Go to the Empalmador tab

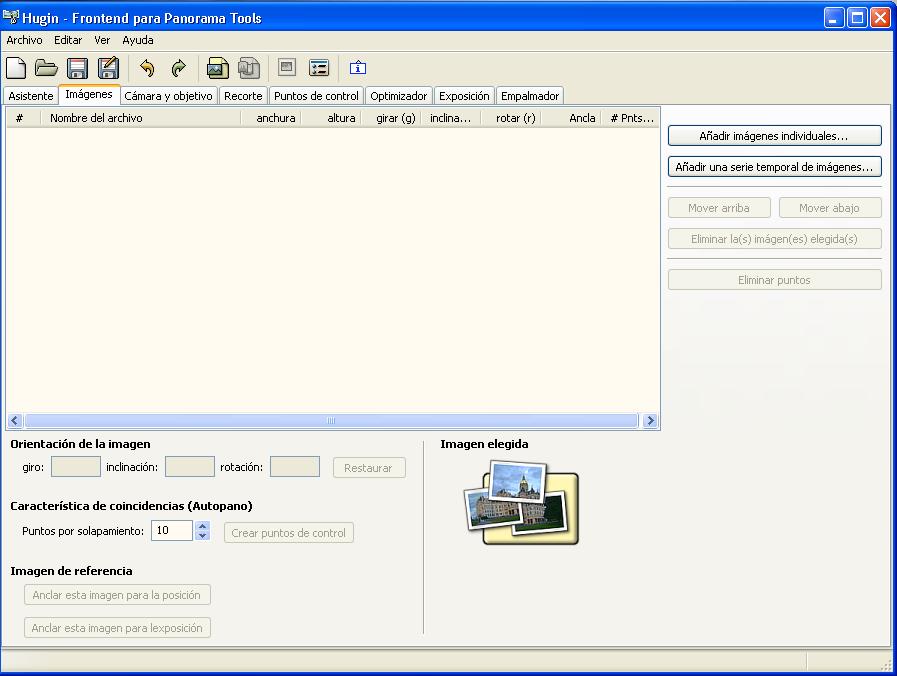click(530, 96)
